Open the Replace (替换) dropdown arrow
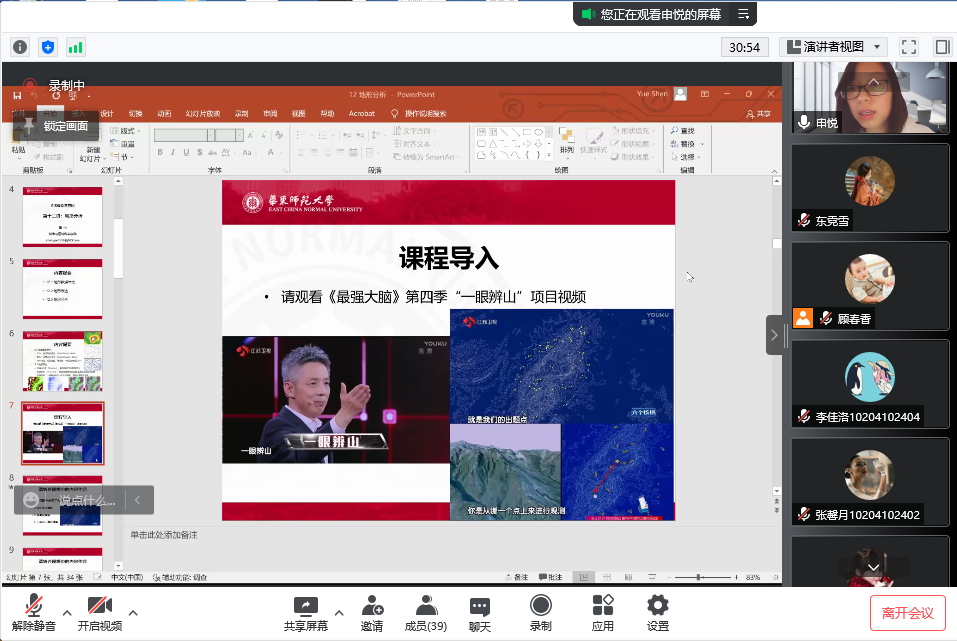This screenshot has width=957, height=641. click(702, 144)
